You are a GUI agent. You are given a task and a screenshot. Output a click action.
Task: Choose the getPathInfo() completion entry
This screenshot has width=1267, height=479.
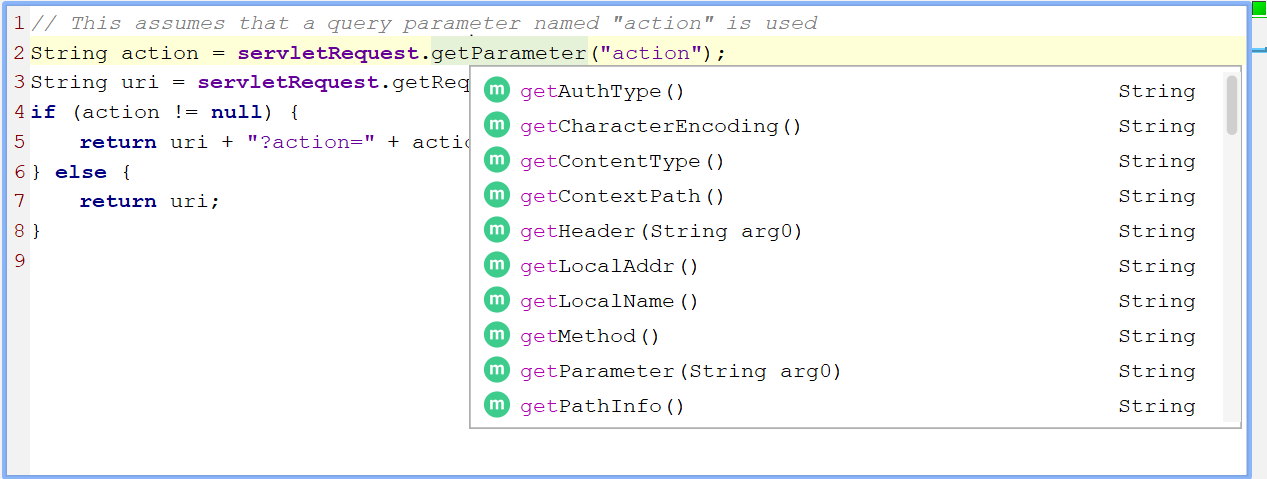tap(602, 406)
